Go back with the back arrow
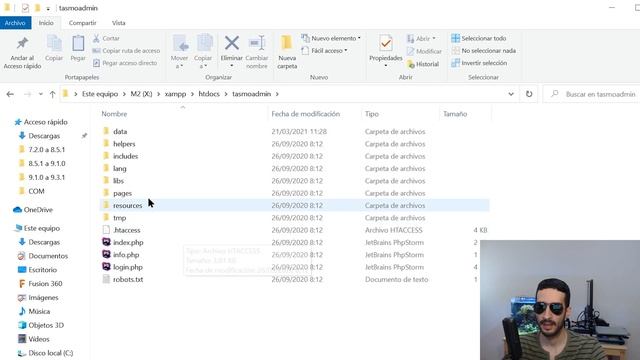 click(10, 94)
